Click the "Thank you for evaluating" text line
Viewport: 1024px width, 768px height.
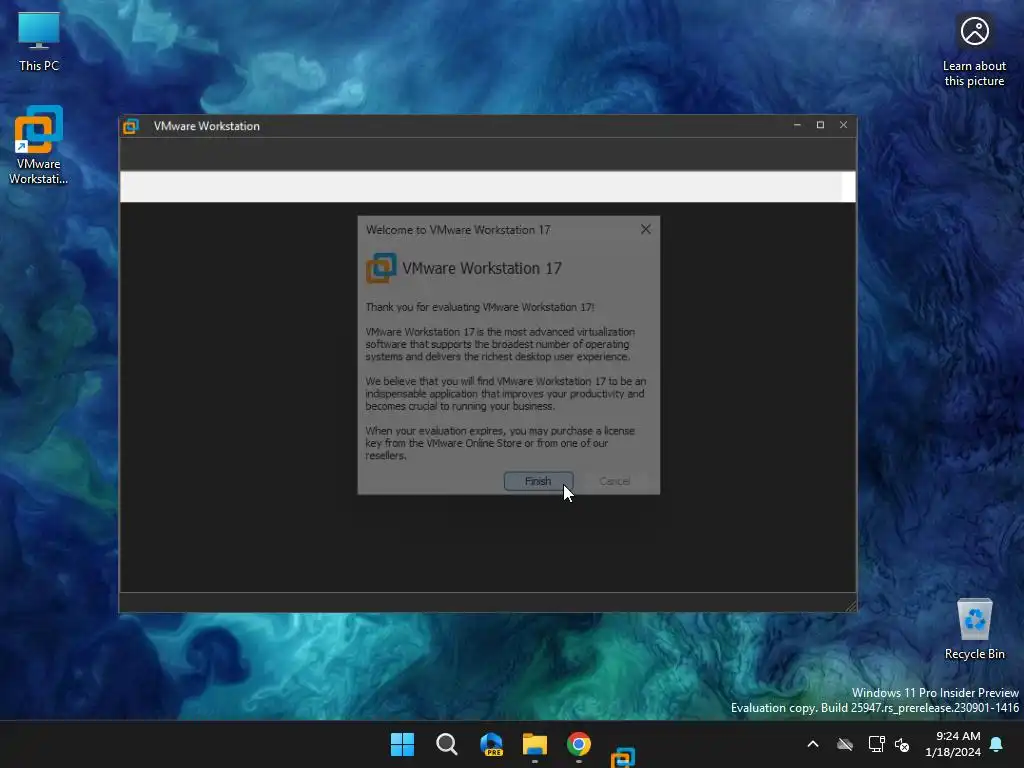[x=480, y=307]
